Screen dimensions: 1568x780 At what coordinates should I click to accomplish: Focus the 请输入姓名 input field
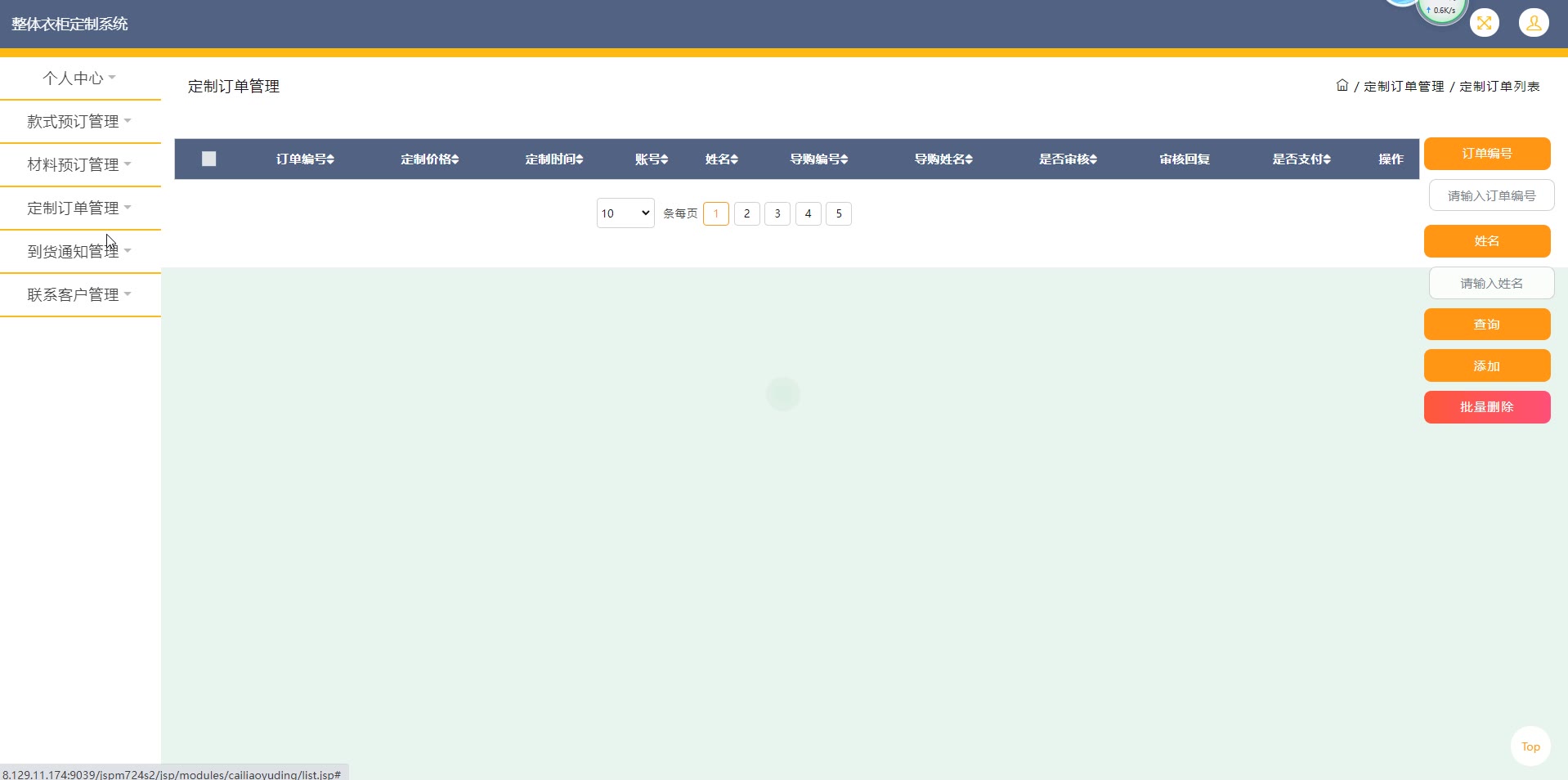pos(1492,283)
